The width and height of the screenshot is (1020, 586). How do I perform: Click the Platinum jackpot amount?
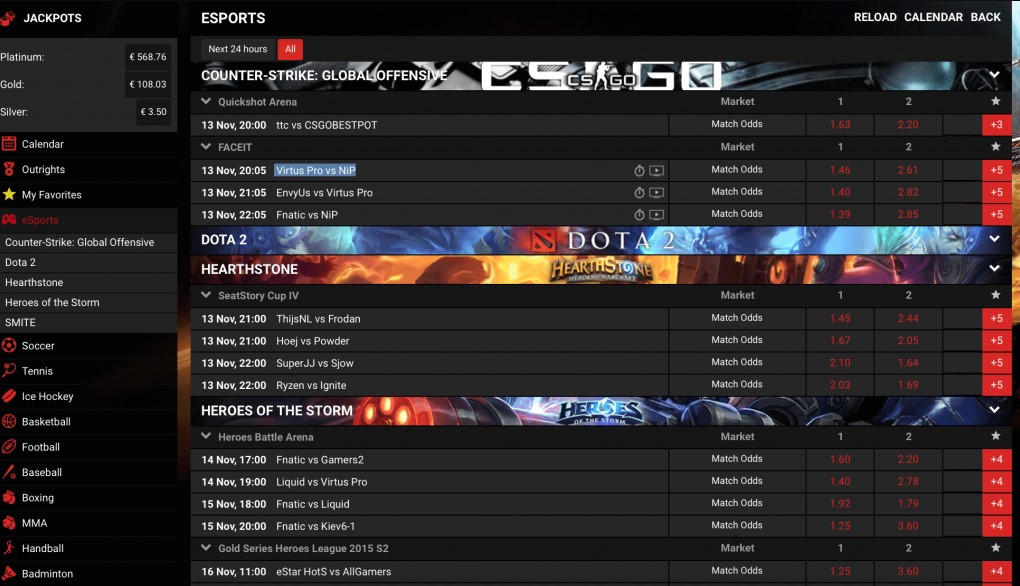(x=148, y=57)
